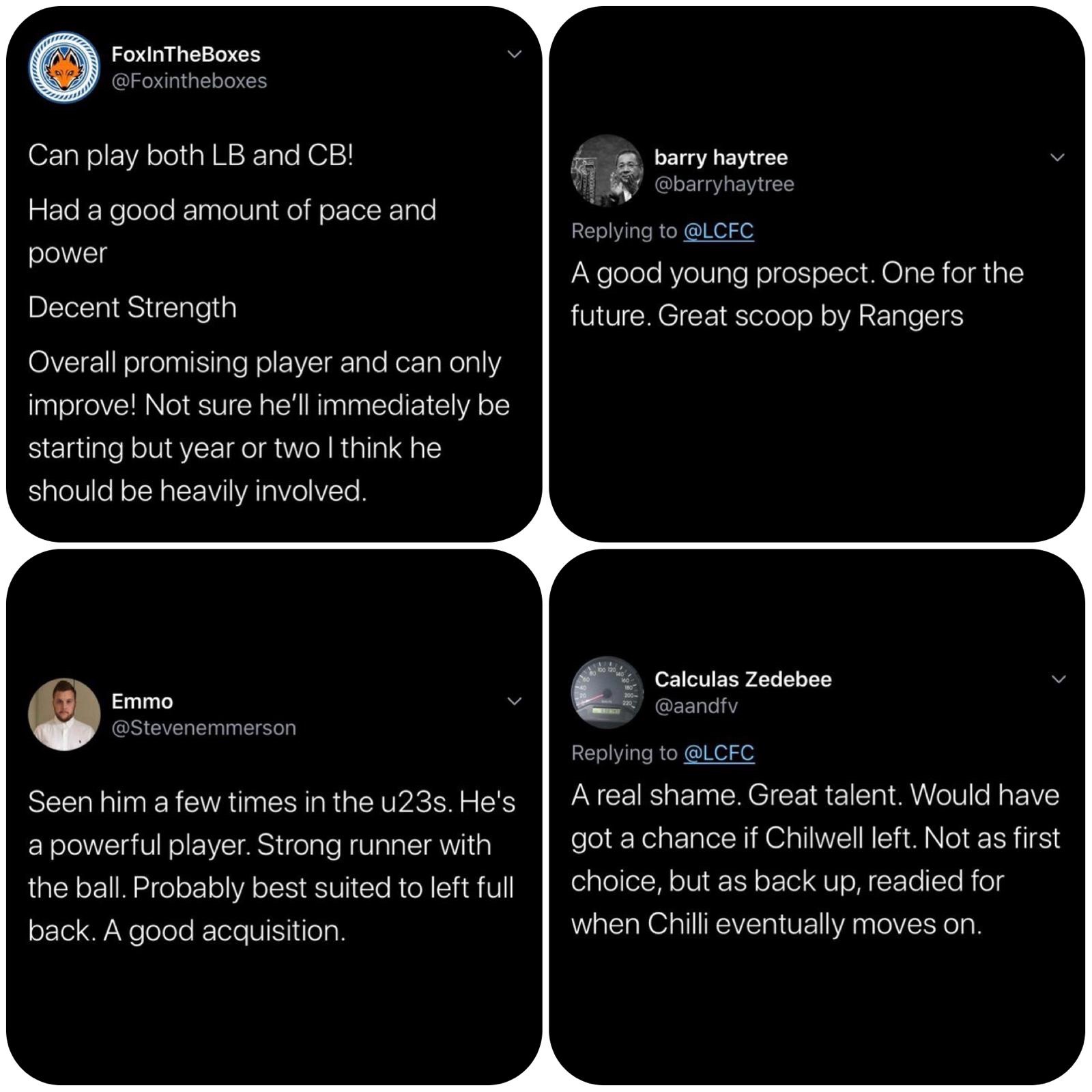Screen dimensions: 1092x1092
Task: Open the @aandfv handle
Action: [x=696, y=706]
